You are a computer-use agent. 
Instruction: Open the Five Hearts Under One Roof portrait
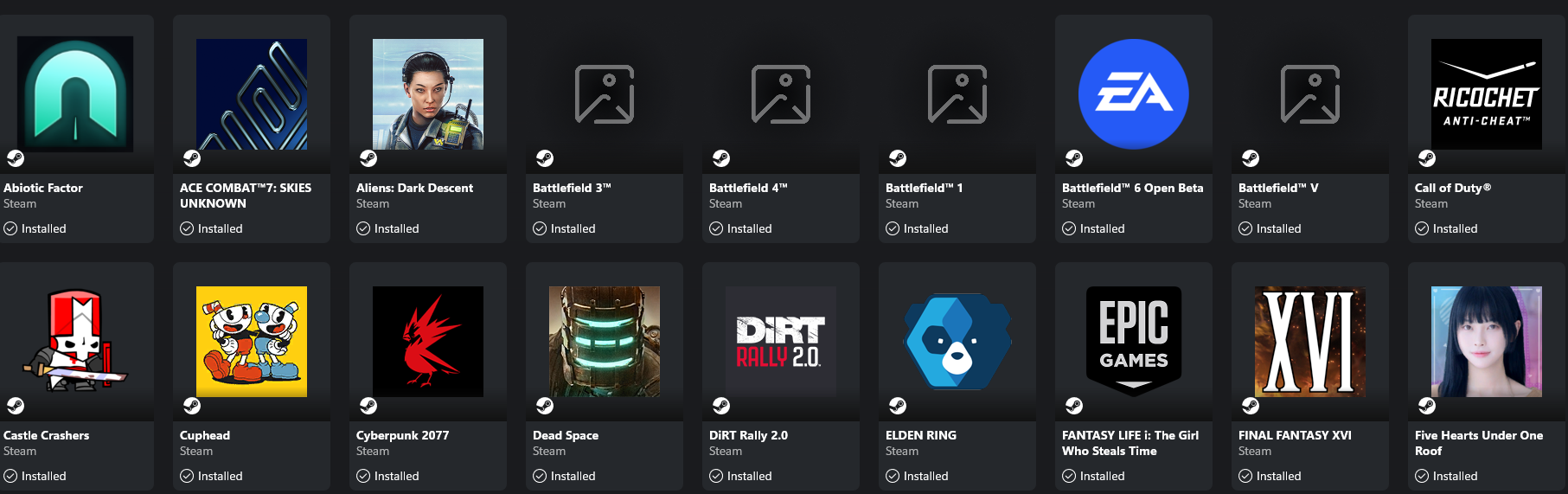tap(1487, 342)
